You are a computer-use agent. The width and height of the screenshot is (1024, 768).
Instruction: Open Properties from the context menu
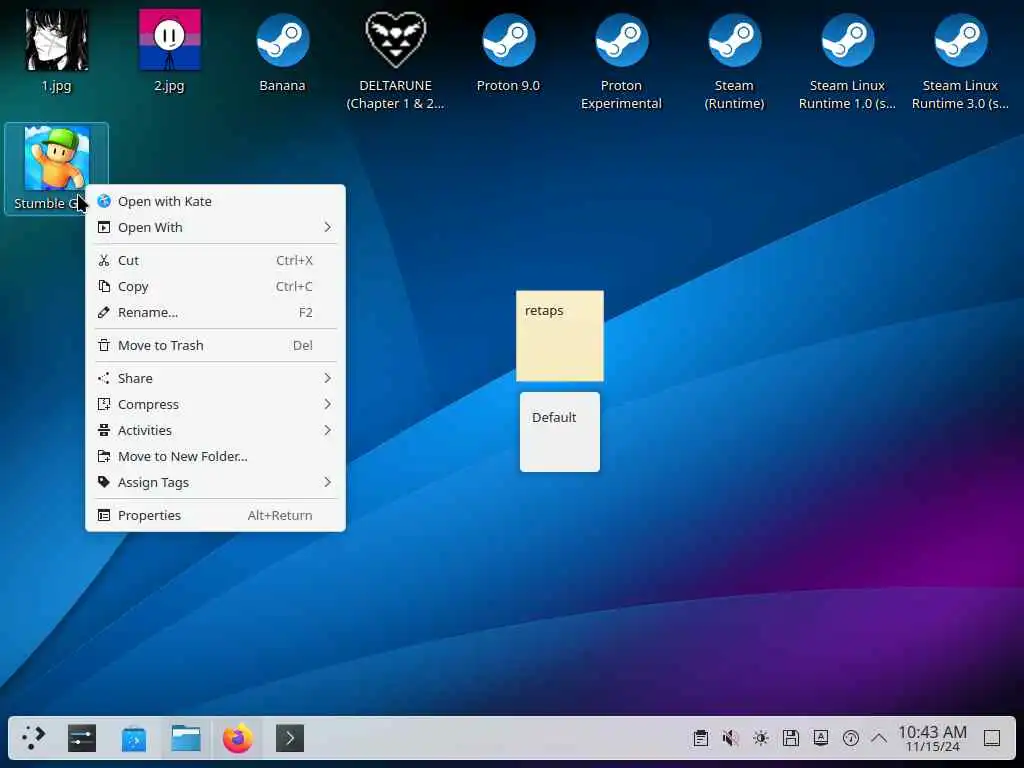(x=216, y=515)
